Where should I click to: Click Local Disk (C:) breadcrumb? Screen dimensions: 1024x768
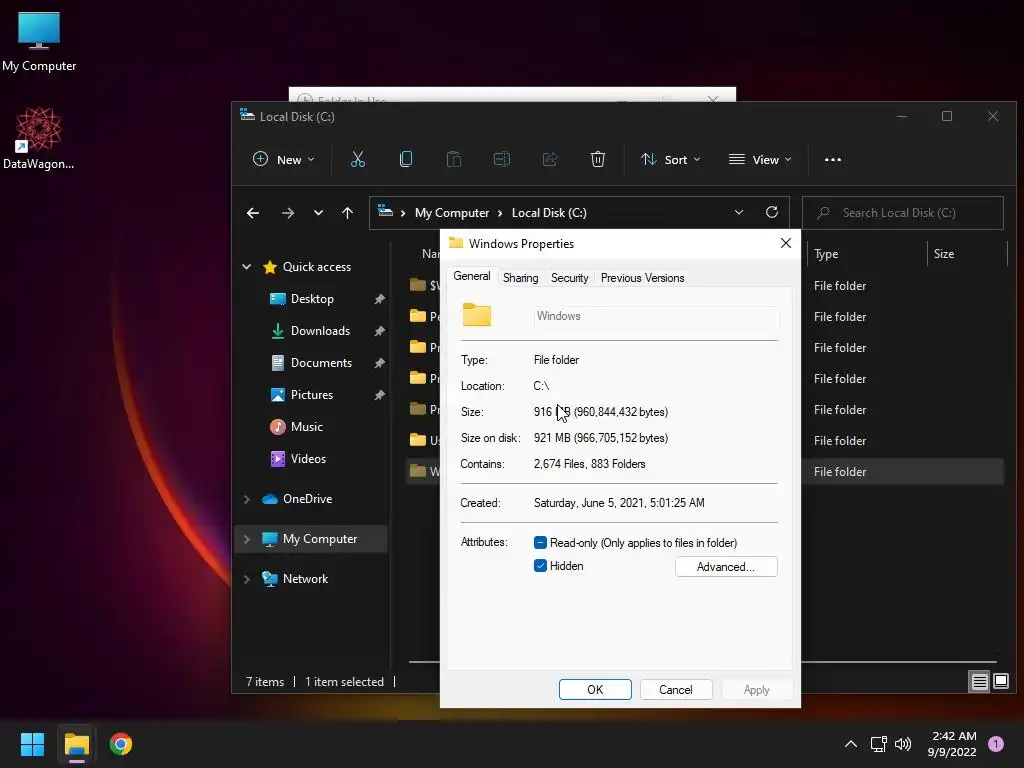pyautogui.click(x=549, y=213)
